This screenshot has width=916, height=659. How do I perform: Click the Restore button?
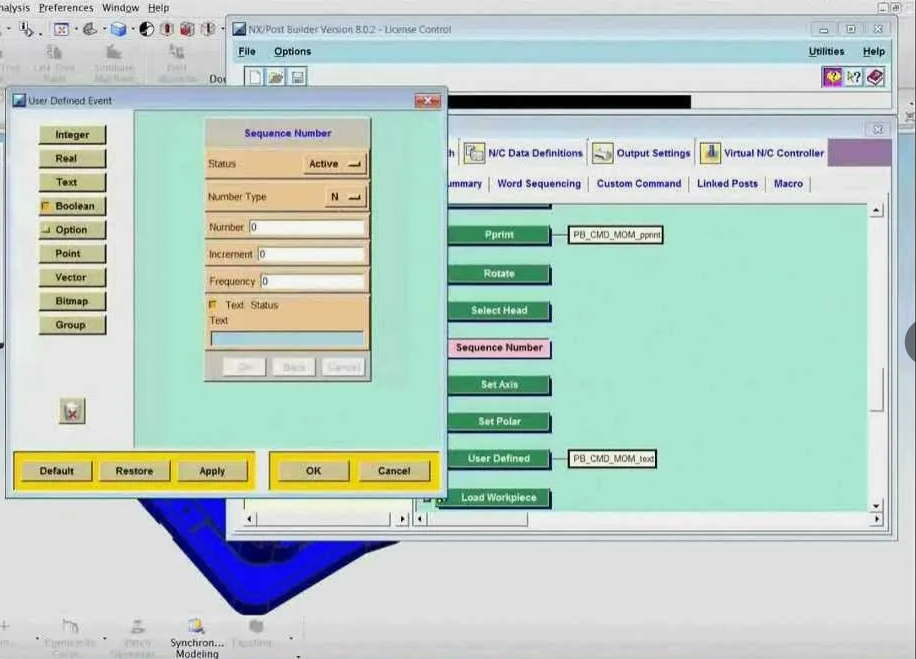(134, 471)
